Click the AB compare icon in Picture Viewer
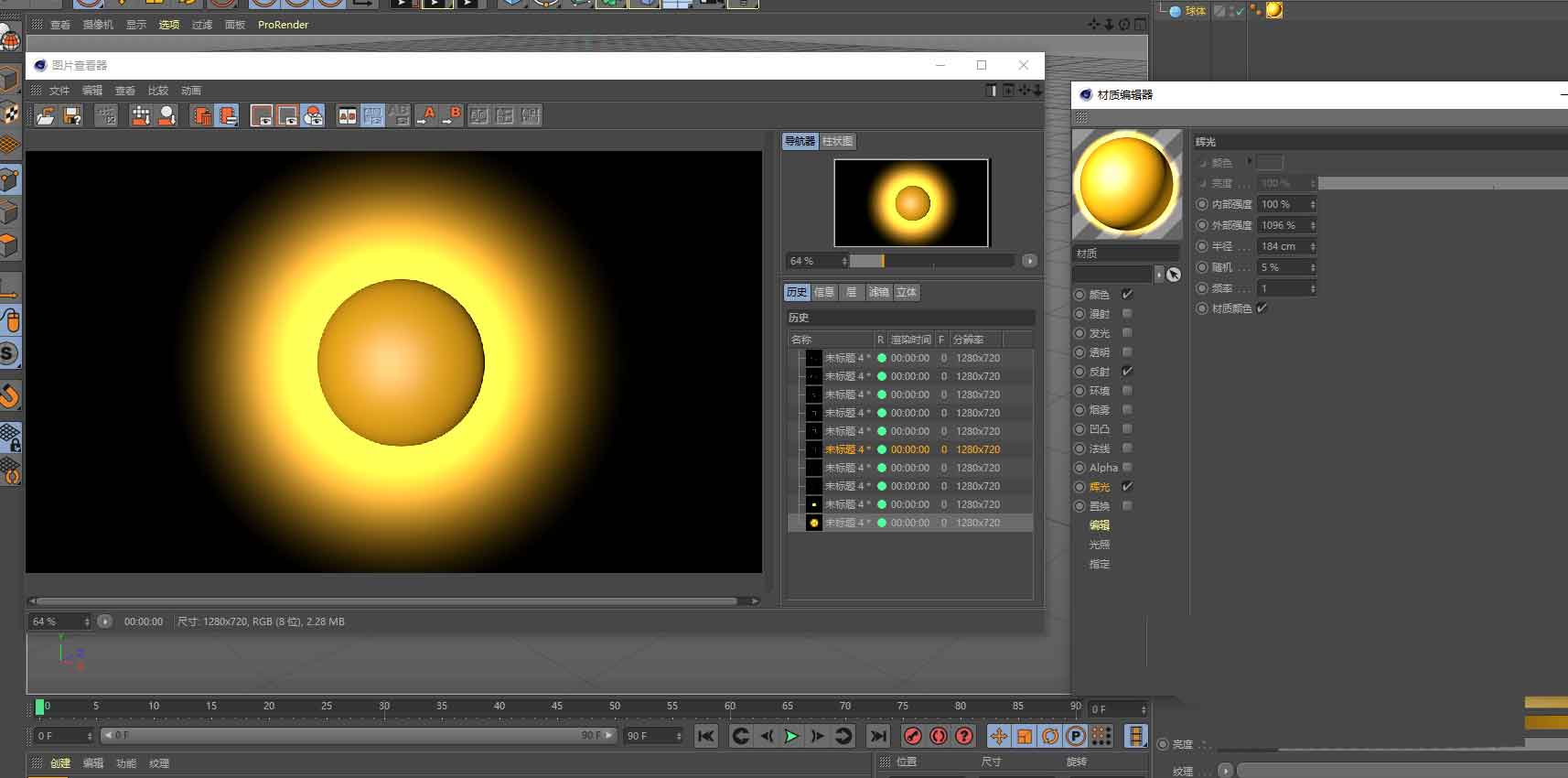 point(347,116)
